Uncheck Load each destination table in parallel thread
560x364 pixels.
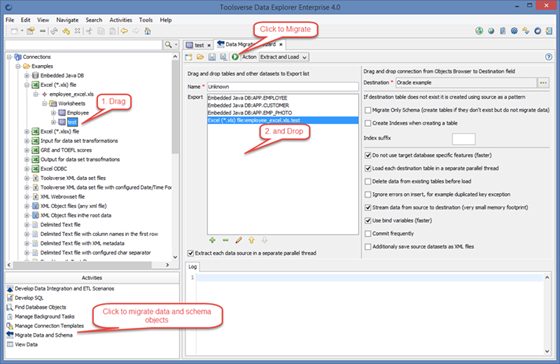(368, 168)
